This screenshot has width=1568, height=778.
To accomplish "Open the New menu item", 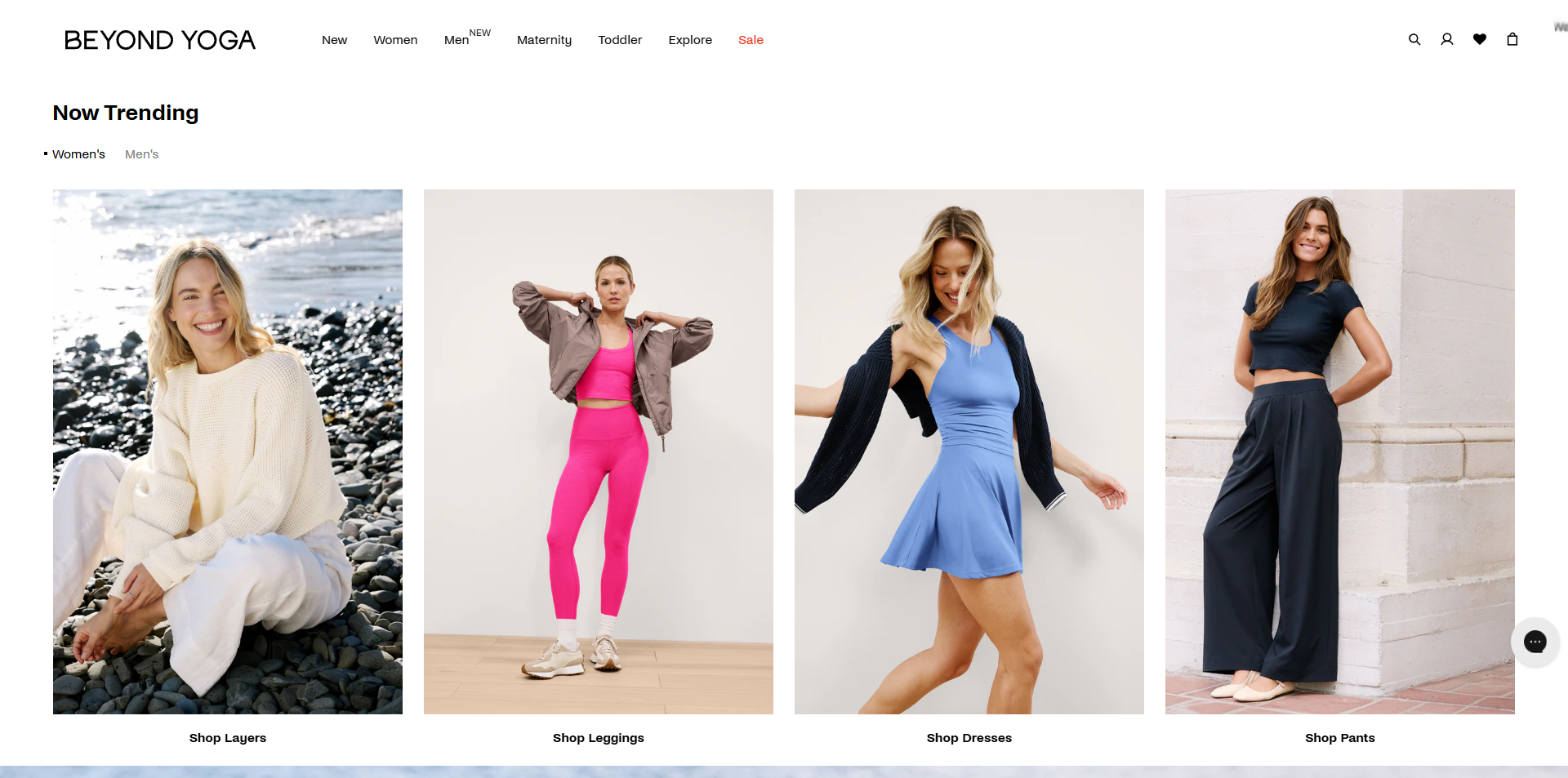I will click(334, 40).
